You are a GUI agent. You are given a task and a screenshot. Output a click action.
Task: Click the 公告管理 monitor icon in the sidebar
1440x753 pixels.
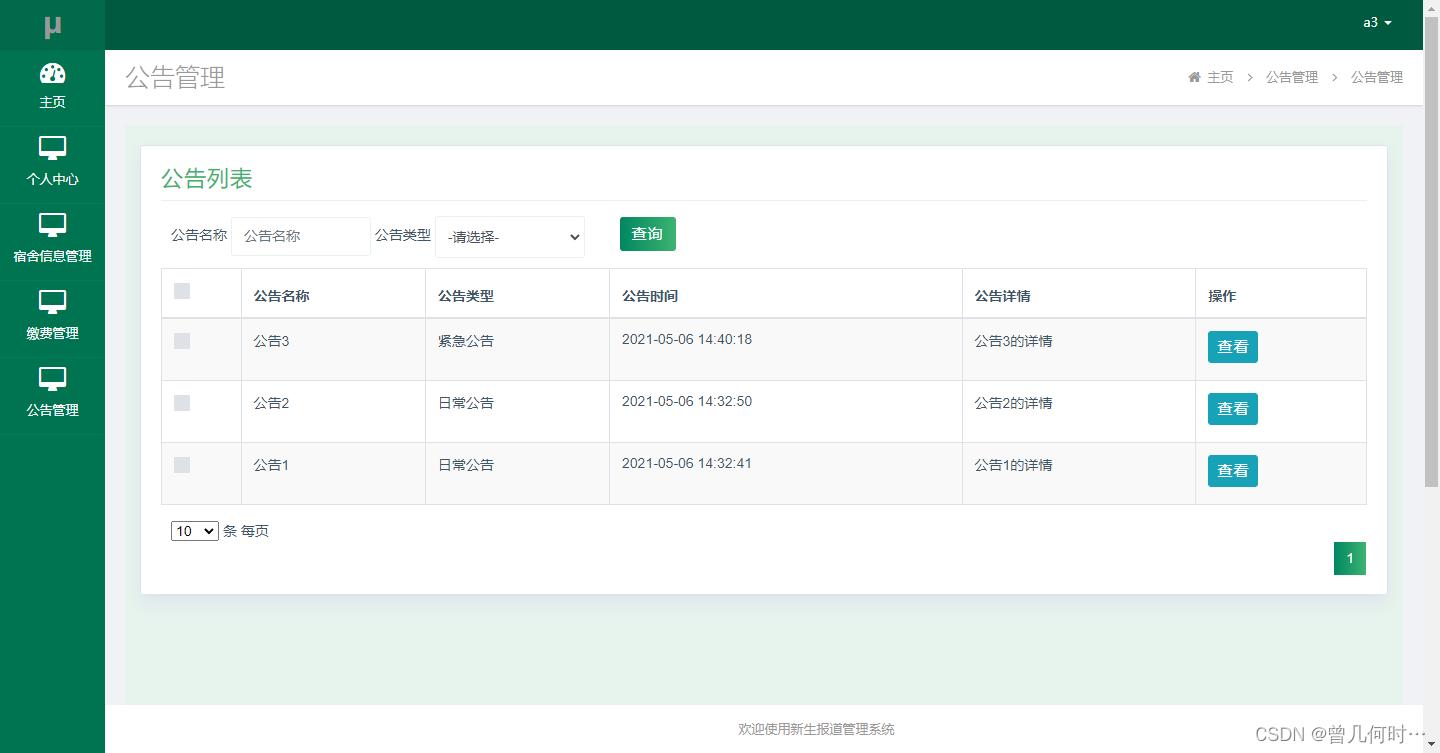point(52,379)
